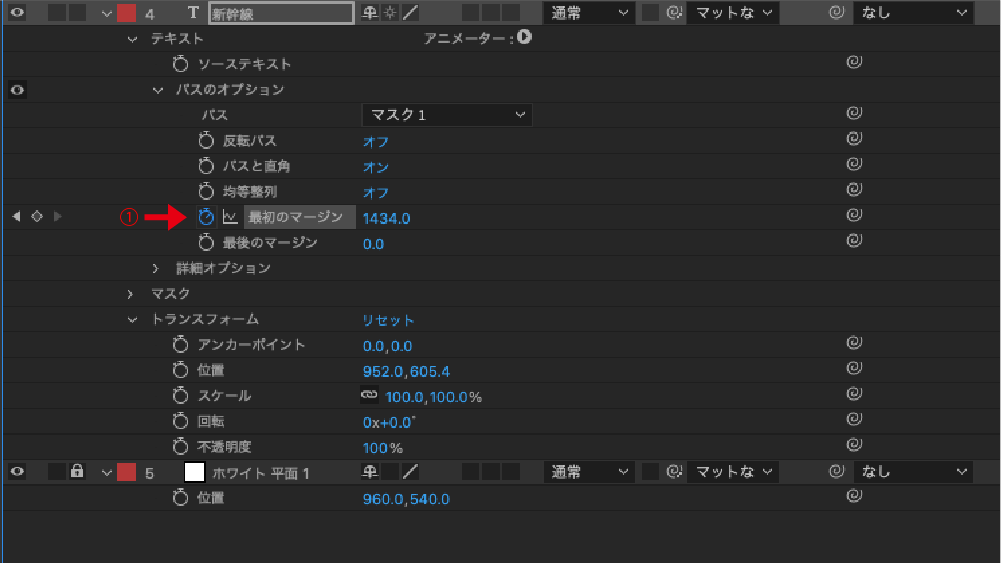Viewport: 1001px width, 563px height.
Task: Collapse layer 5 ホワイト 平面 1 twirl
Action: click(107, 473)
